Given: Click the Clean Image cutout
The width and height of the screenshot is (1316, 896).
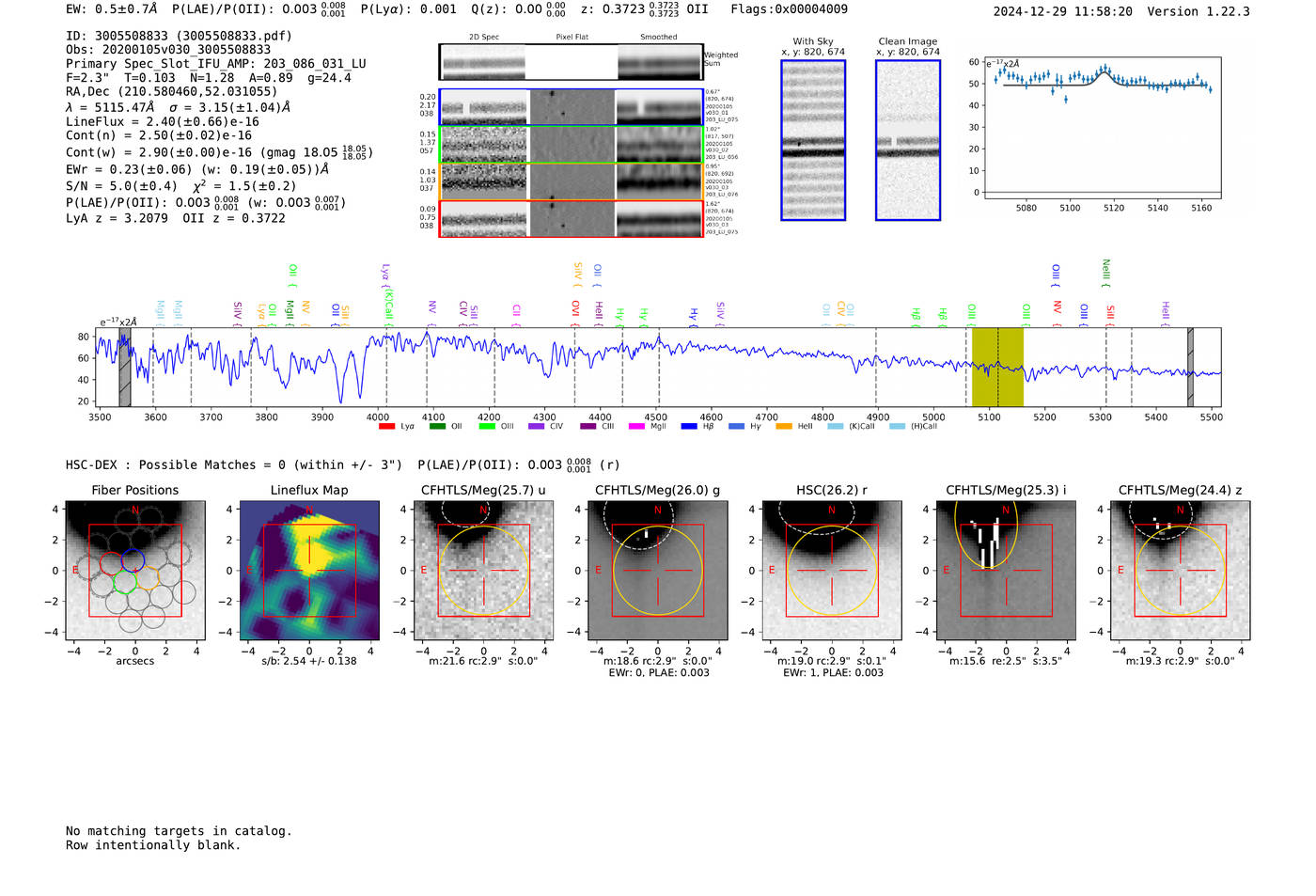Looking at the screenshot, I should [x=908, y=140].
